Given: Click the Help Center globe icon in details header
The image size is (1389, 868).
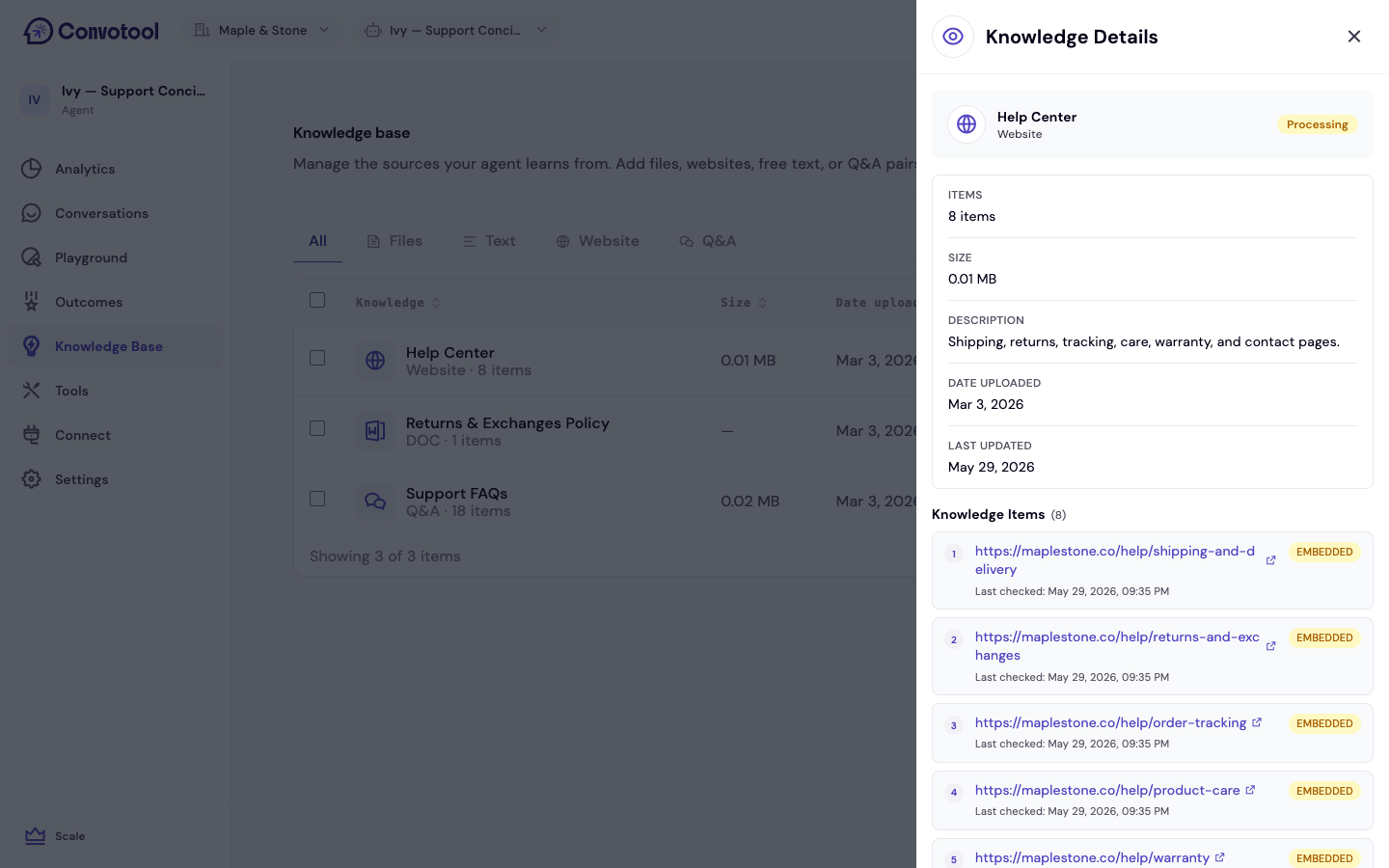Looking at the screenshot, I should (967, 124).
